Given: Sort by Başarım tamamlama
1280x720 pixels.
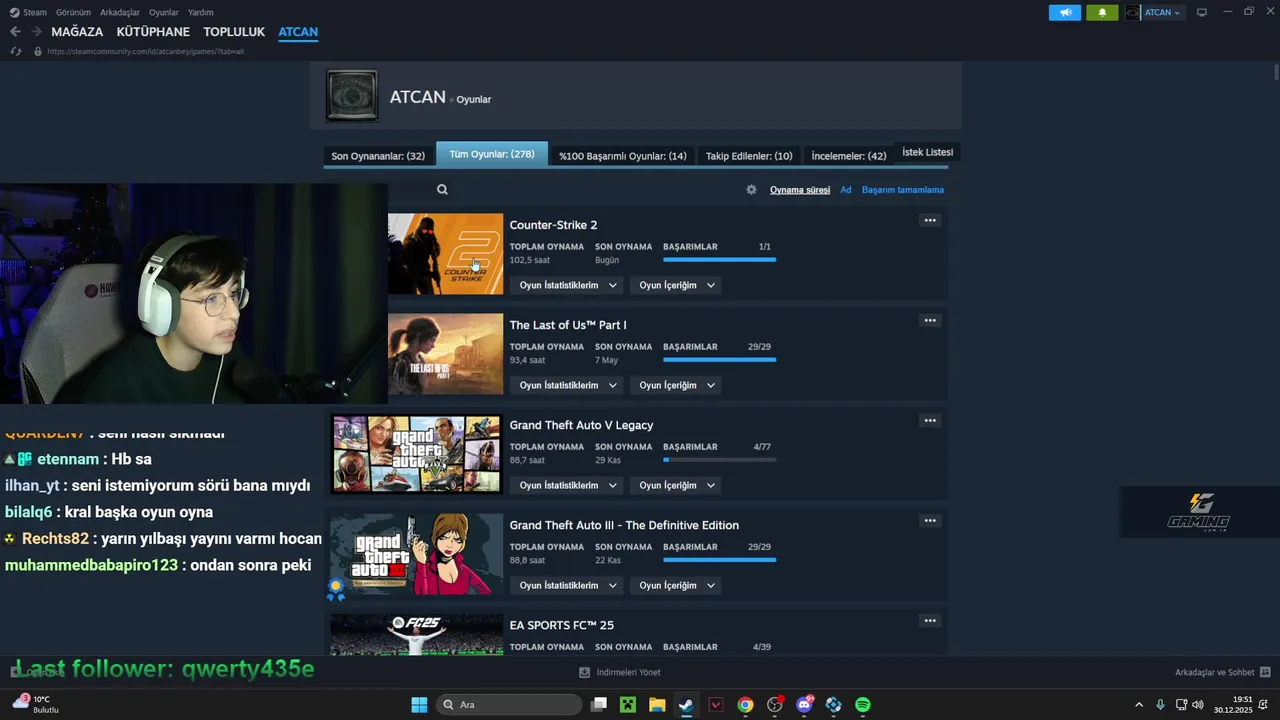Looking at the screenshot, I should point(903,190).
